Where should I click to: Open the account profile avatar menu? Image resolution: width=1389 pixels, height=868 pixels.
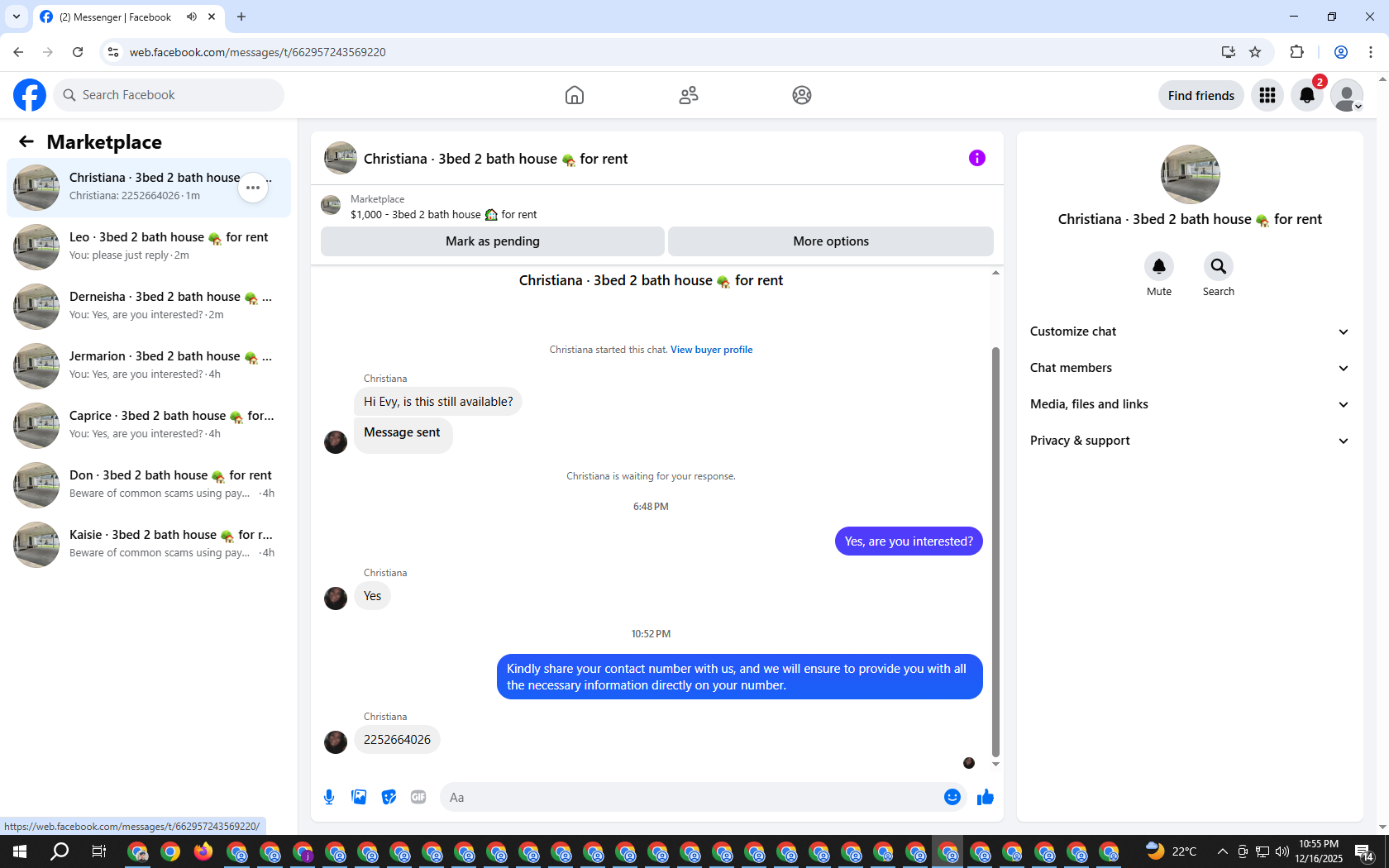[x=1347, y=95]
